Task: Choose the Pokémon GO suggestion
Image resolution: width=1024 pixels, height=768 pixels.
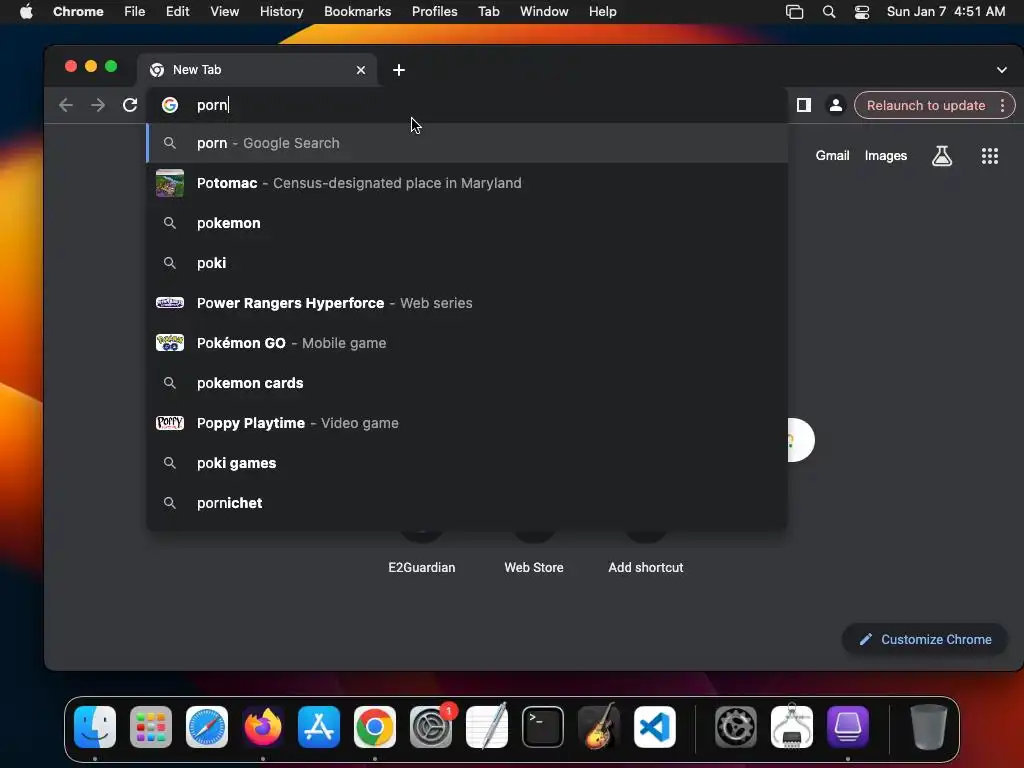Action: tap(467, 343)
